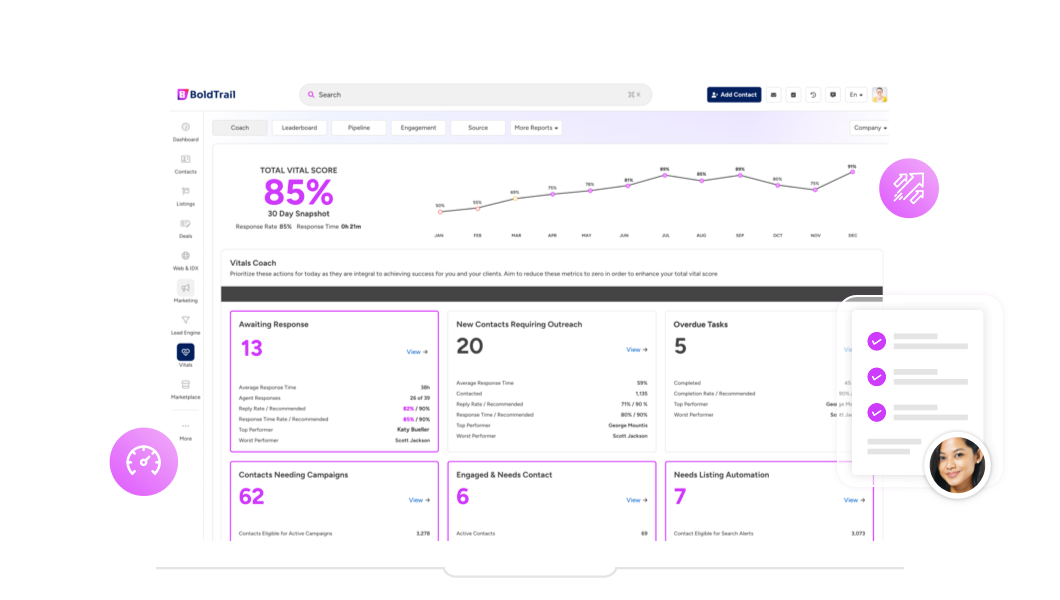The width and height of the screenshot is (1060, 600).
Task: Go to Contacts in the sidebar
Action: coord(185,159)
